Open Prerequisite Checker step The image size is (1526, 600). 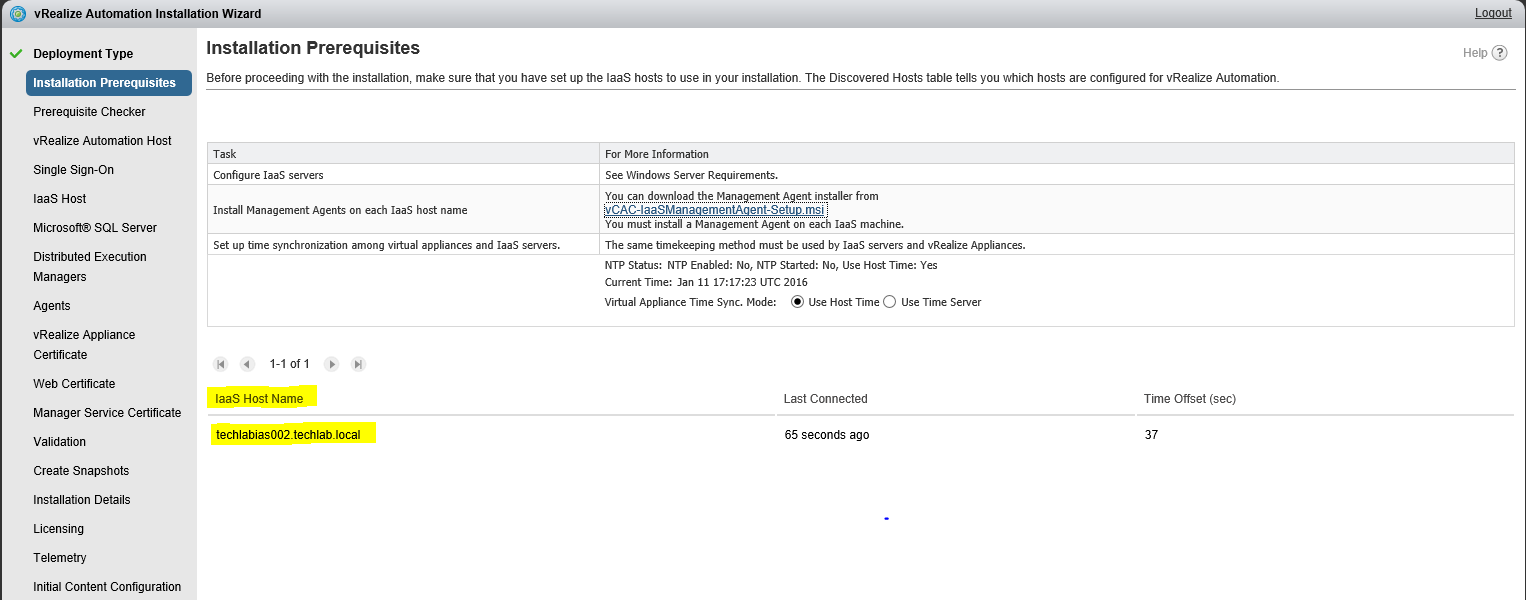point(89,112)
